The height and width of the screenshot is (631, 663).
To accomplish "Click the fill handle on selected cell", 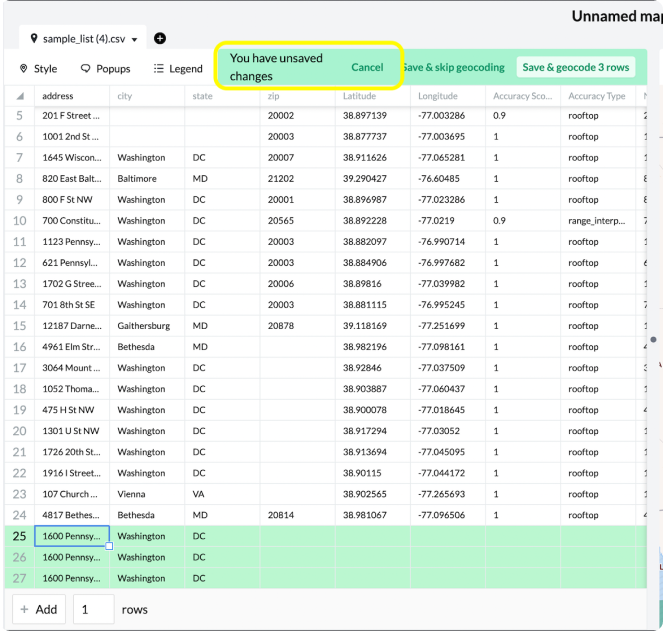I will (x=109, y=546).
